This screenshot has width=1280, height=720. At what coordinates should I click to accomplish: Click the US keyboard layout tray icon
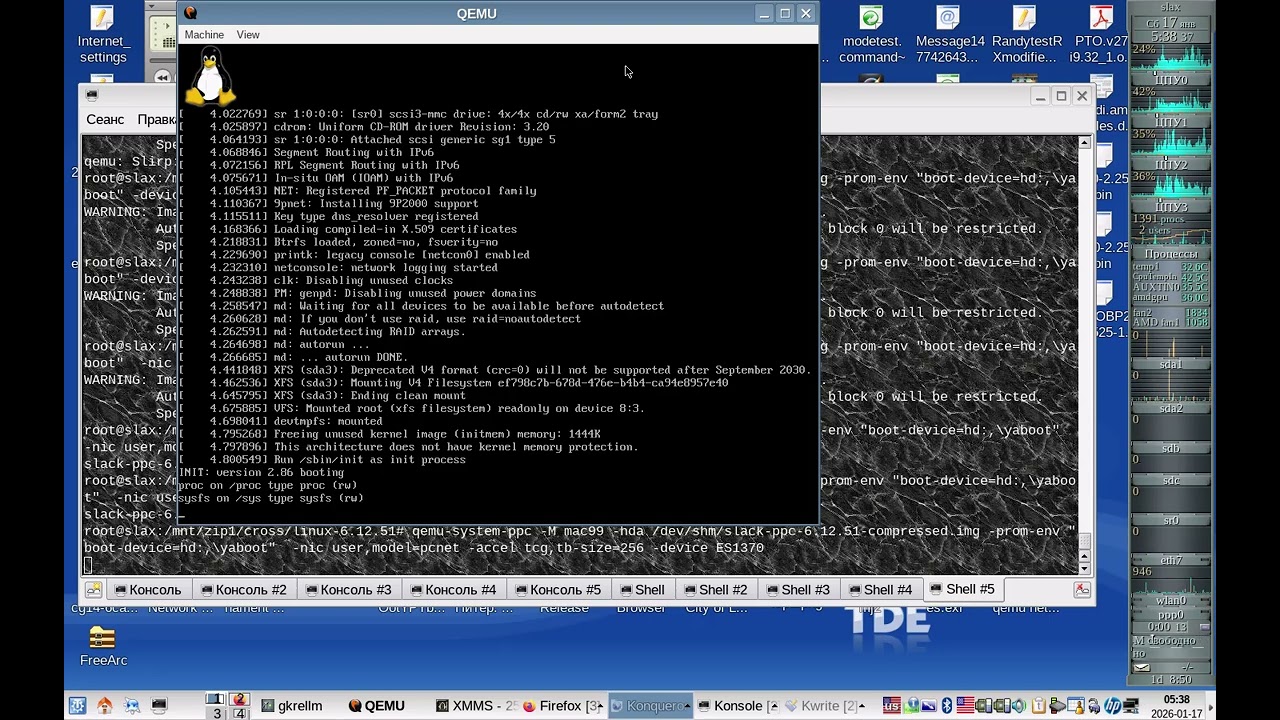click(892, 706)
